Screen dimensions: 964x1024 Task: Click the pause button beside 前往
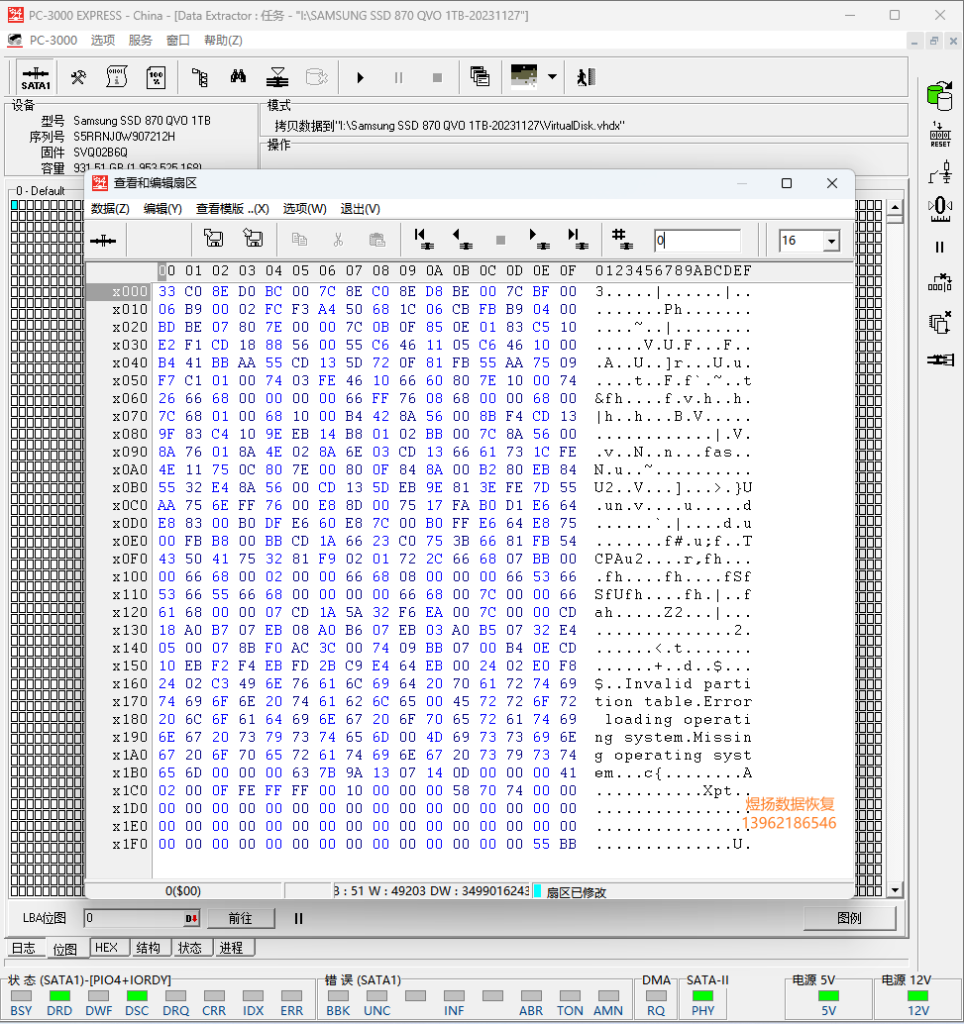click(x=298, y=918)
